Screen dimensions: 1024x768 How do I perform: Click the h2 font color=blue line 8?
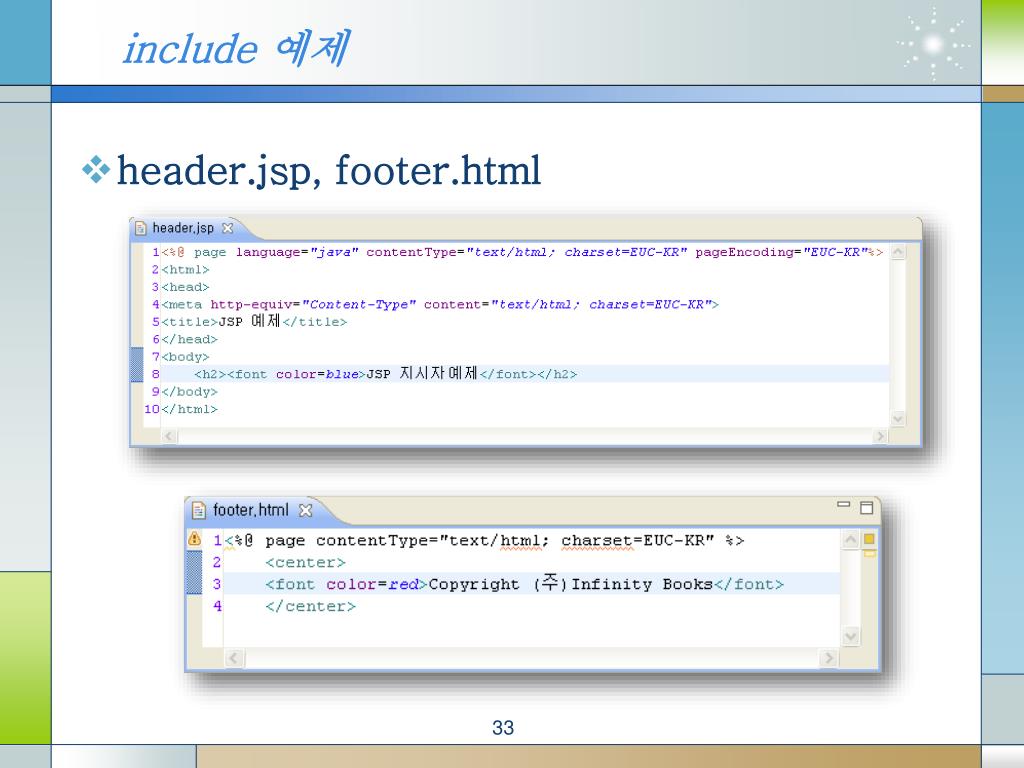[385, 374]
